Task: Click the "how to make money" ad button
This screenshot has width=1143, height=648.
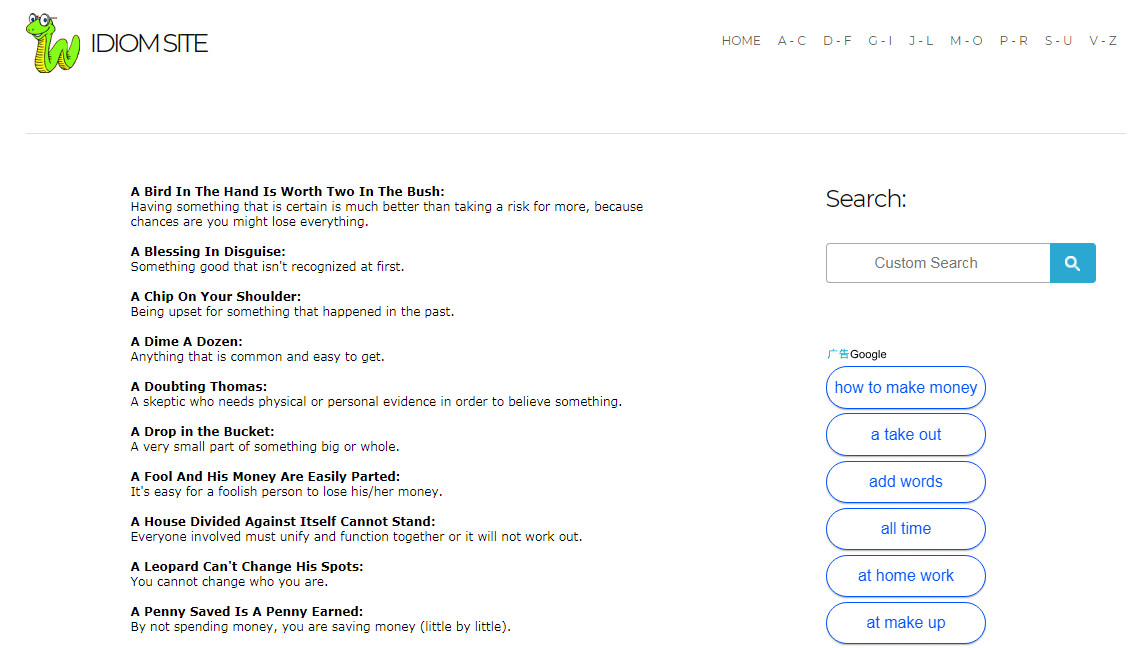Action: (x=905, y=388)
